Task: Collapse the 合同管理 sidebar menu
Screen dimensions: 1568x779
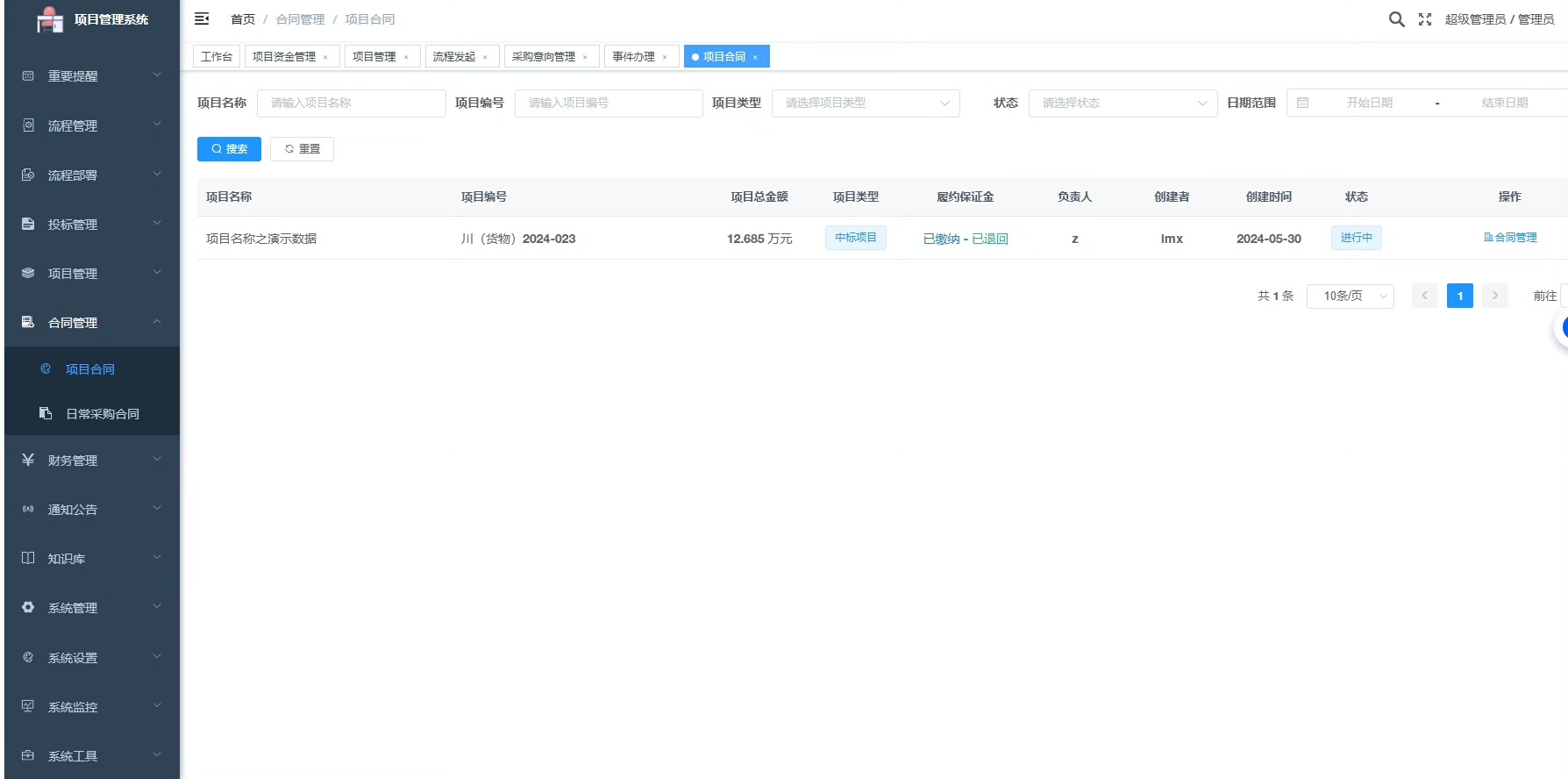Action: [91, 323]
